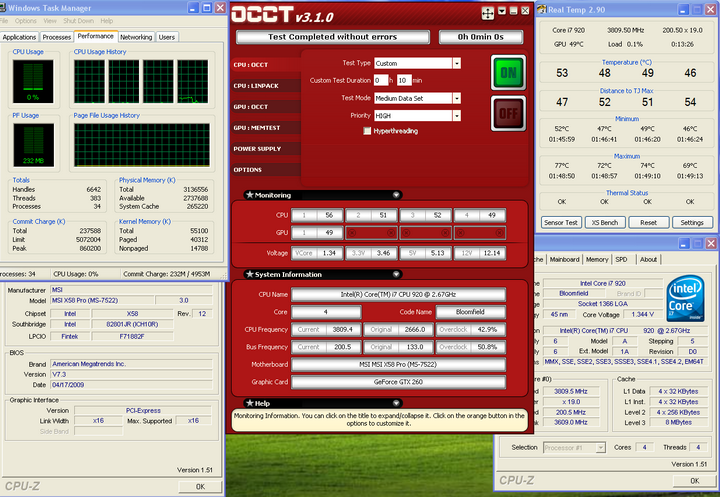Screen dimensions: 720x497
Task: Click the CPU Usage meter in Task Manager
Action: [33, 81]
